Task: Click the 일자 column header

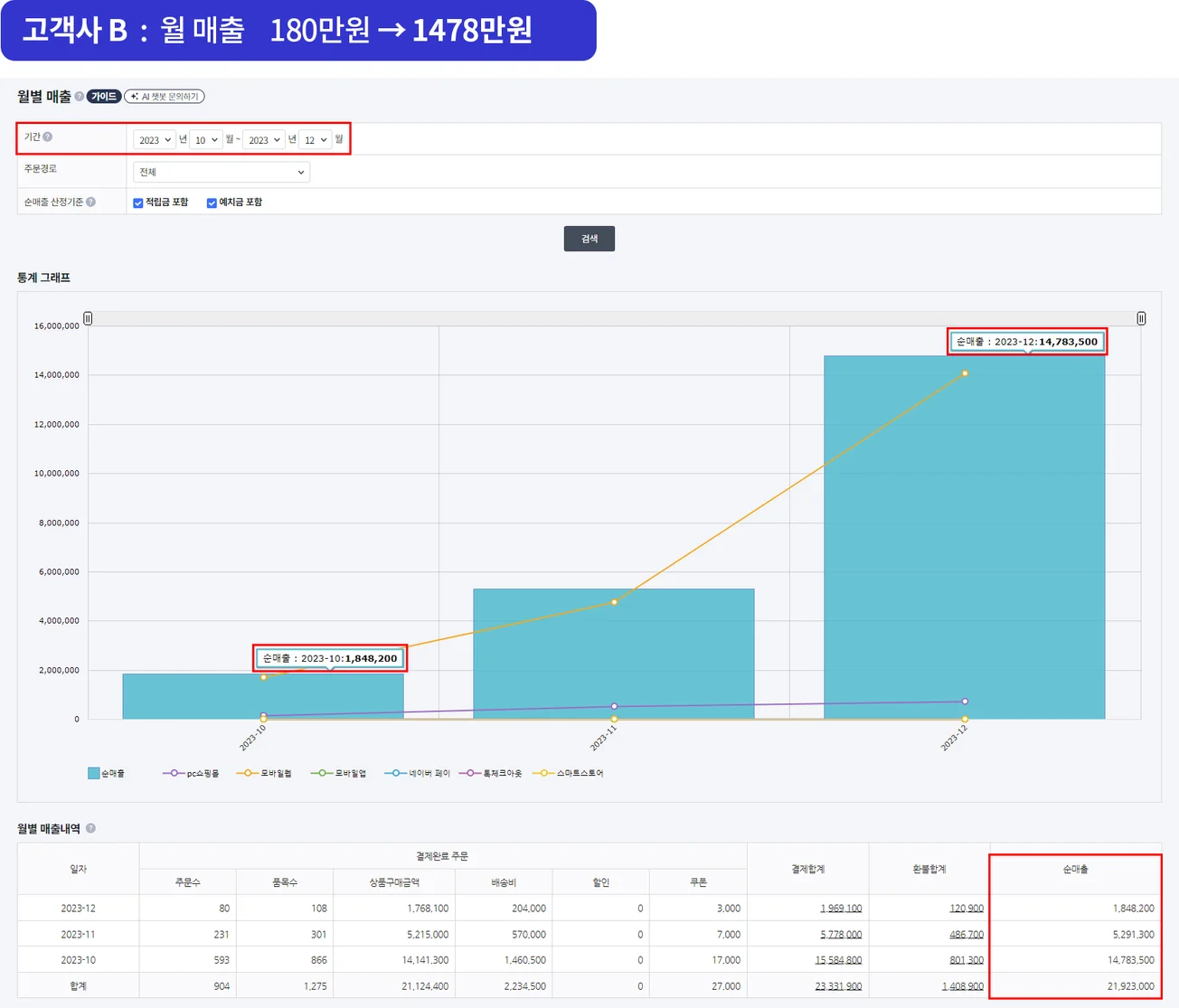Action: [79, 869]
